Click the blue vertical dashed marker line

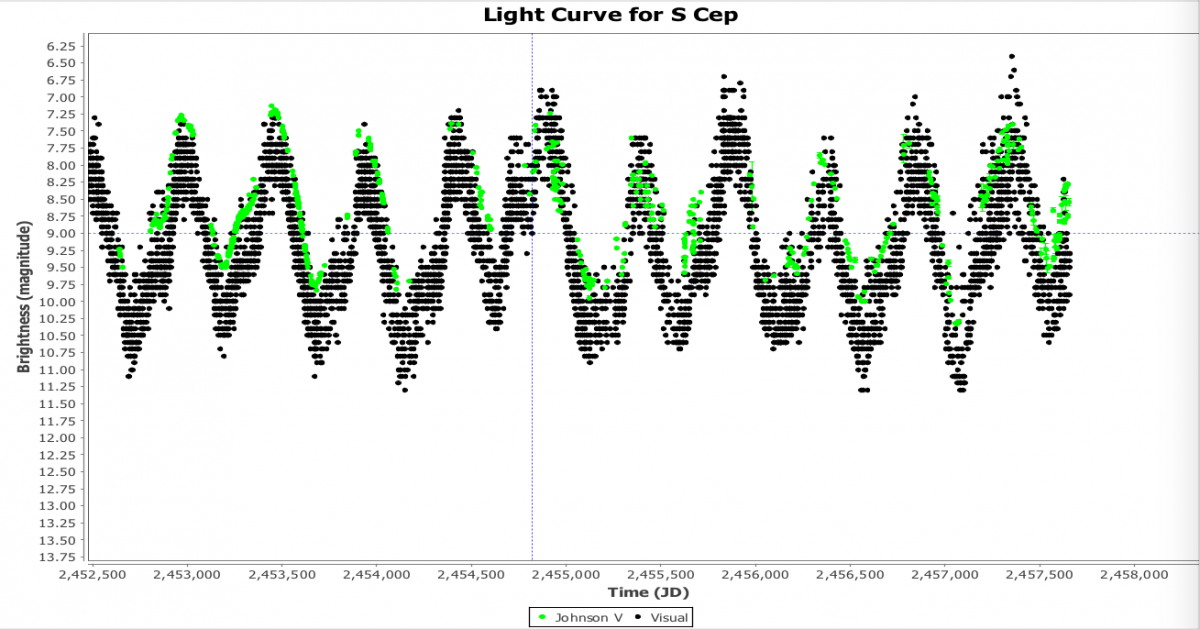click(x=532, y=400)
